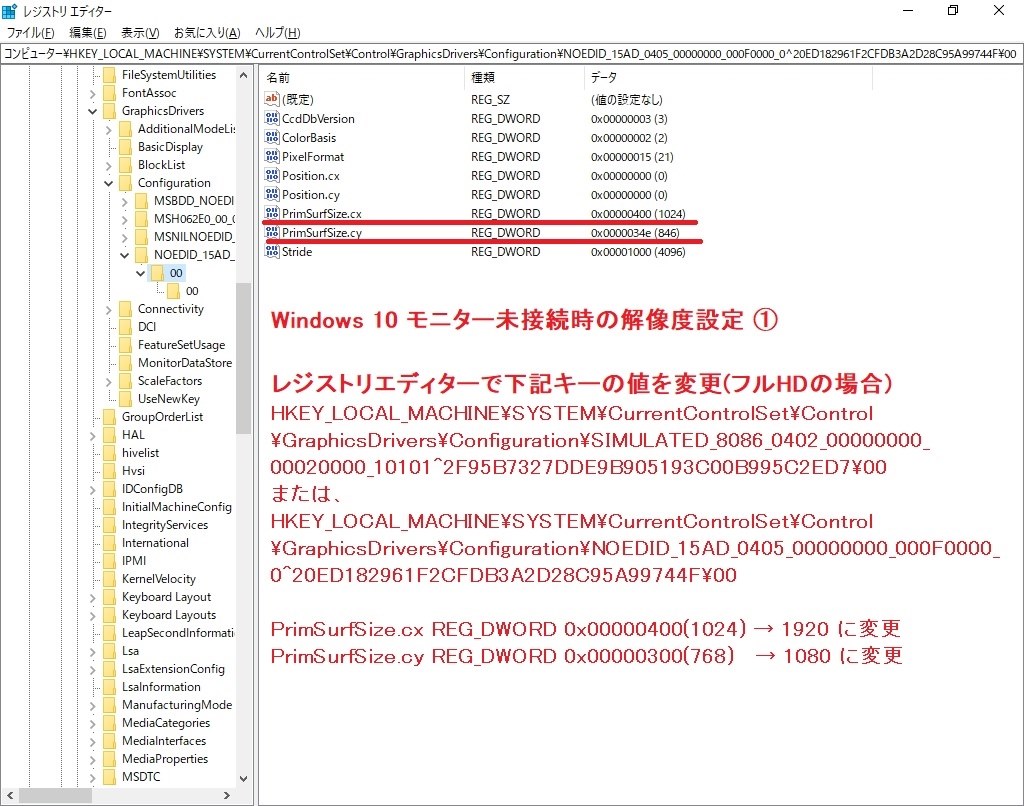Open the お気に入り(A) menu
The image size is (1024, 806).
point(207,33)
